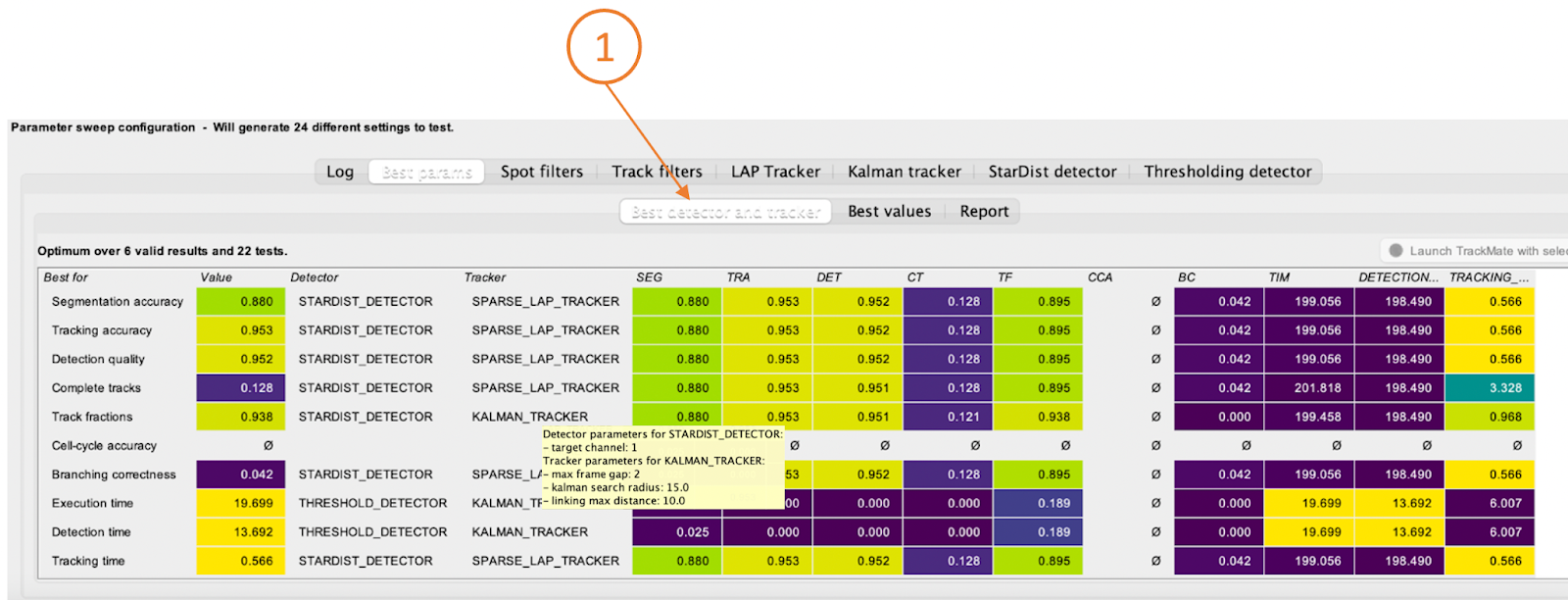Image resolution: width=1568 pixels, height=600 pixels.
Task: Click the DETECTION... column header
Action: (1398, 277)
